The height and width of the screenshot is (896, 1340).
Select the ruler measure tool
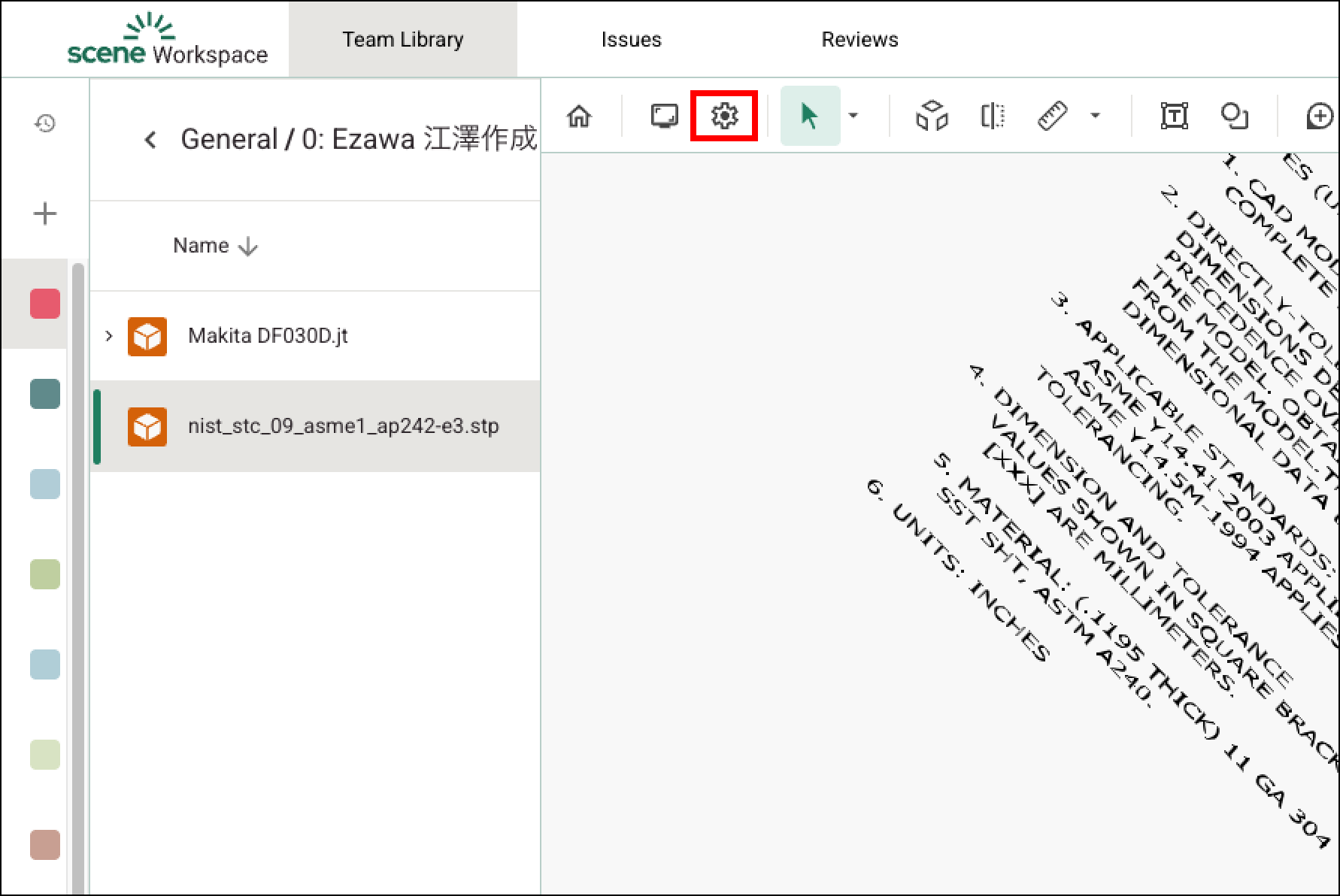tap(1053, 117)
